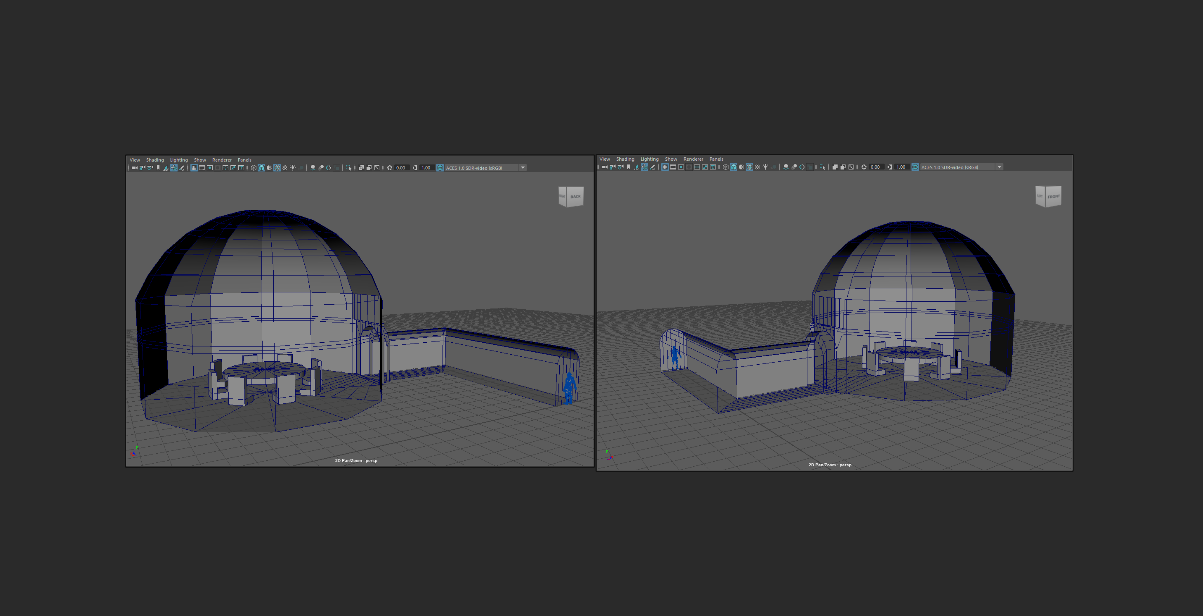Toggle the view transform icon in left viewport

click(440, 168)
